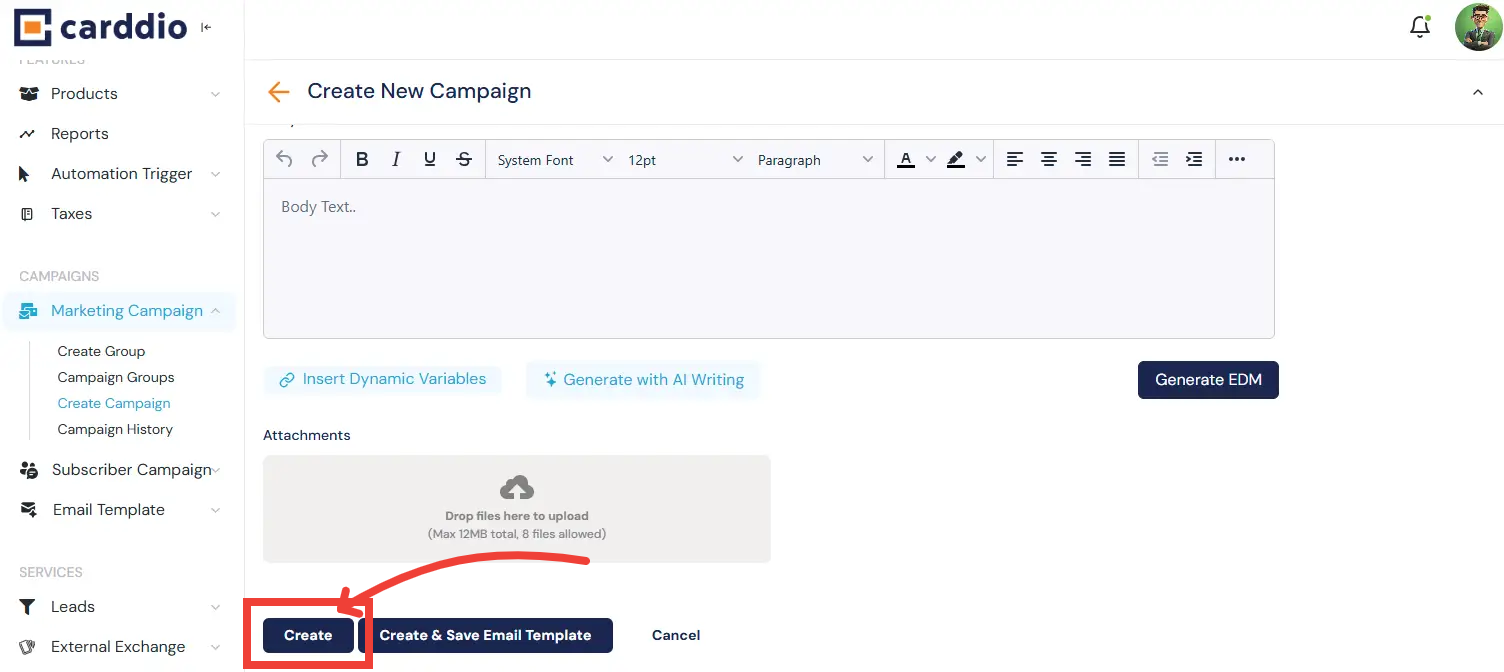This screenshot has height=672, width=1504.
Task: Undo the last edit in the editor
Action: (x=283, y=158)
